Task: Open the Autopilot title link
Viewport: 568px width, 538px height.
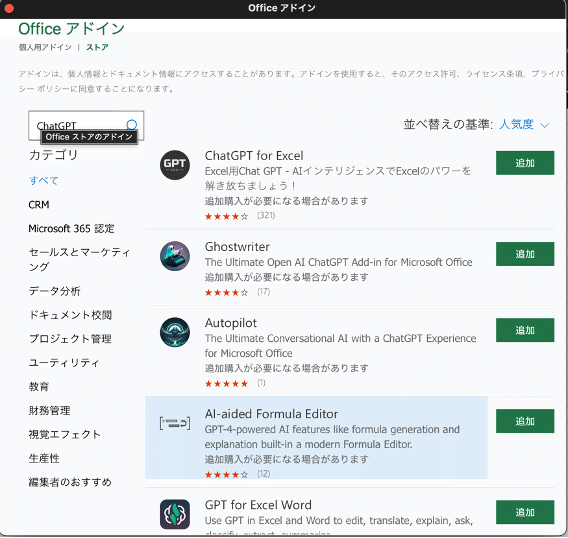Action: tap(231, 323)
